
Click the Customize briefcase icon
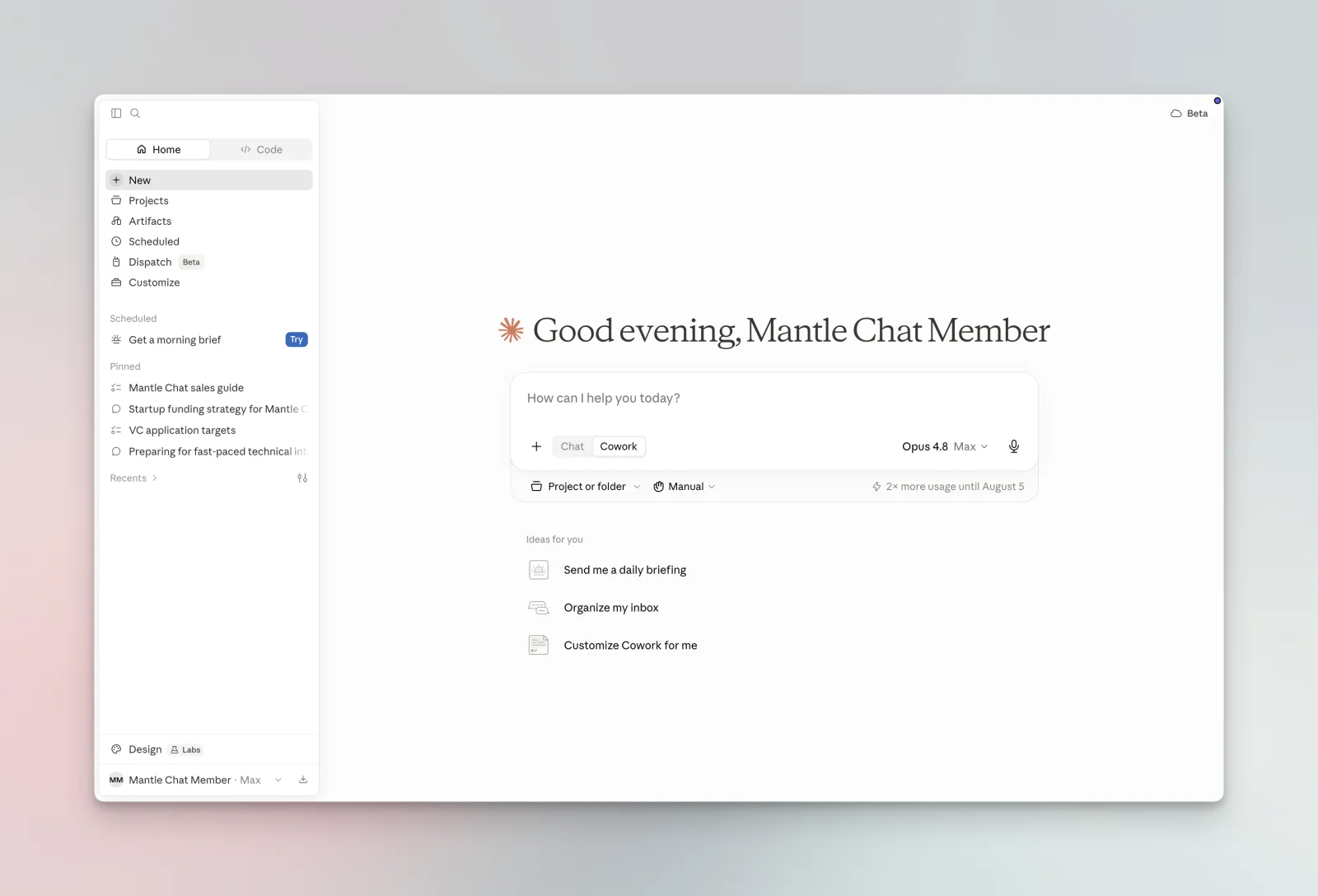pyautogui.click(x=116, y=282)
